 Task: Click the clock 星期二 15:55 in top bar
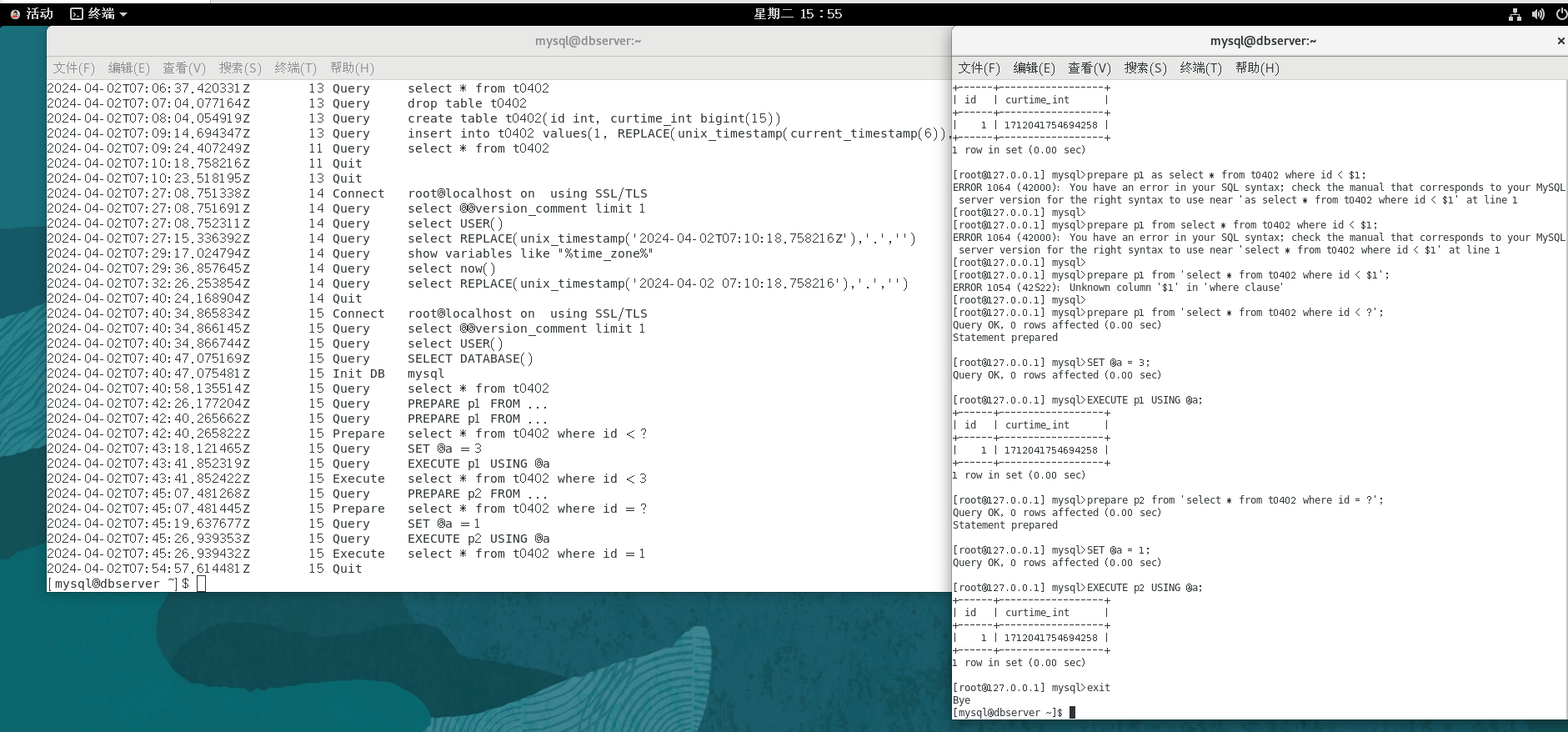(798, 14)
